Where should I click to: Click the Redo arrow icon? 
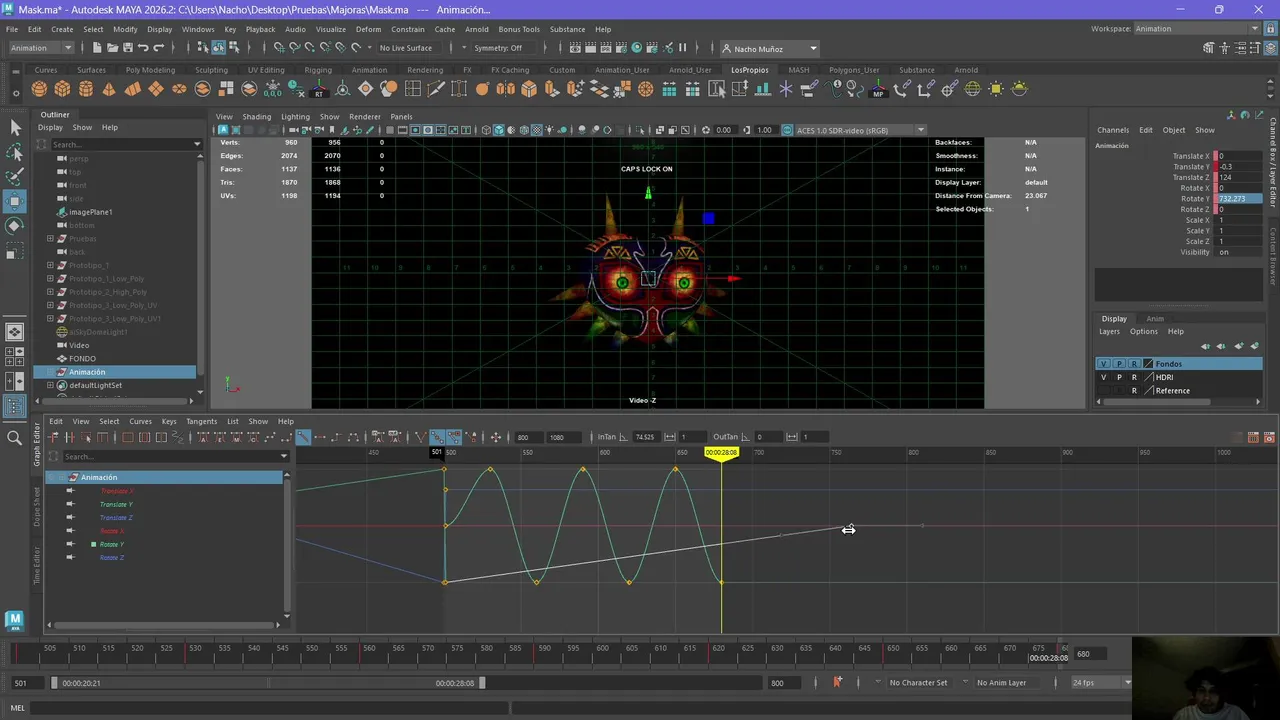pos(159,48)
